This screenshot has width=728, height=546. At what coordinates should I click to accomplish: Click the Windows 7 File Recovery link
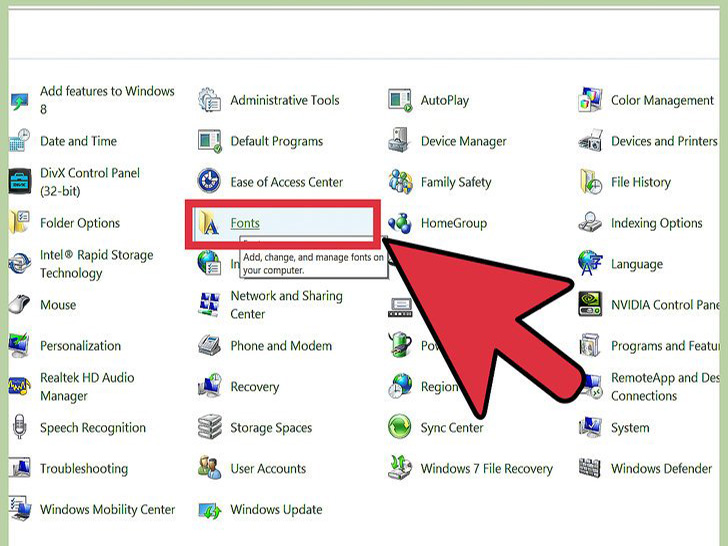coord(486,469)
